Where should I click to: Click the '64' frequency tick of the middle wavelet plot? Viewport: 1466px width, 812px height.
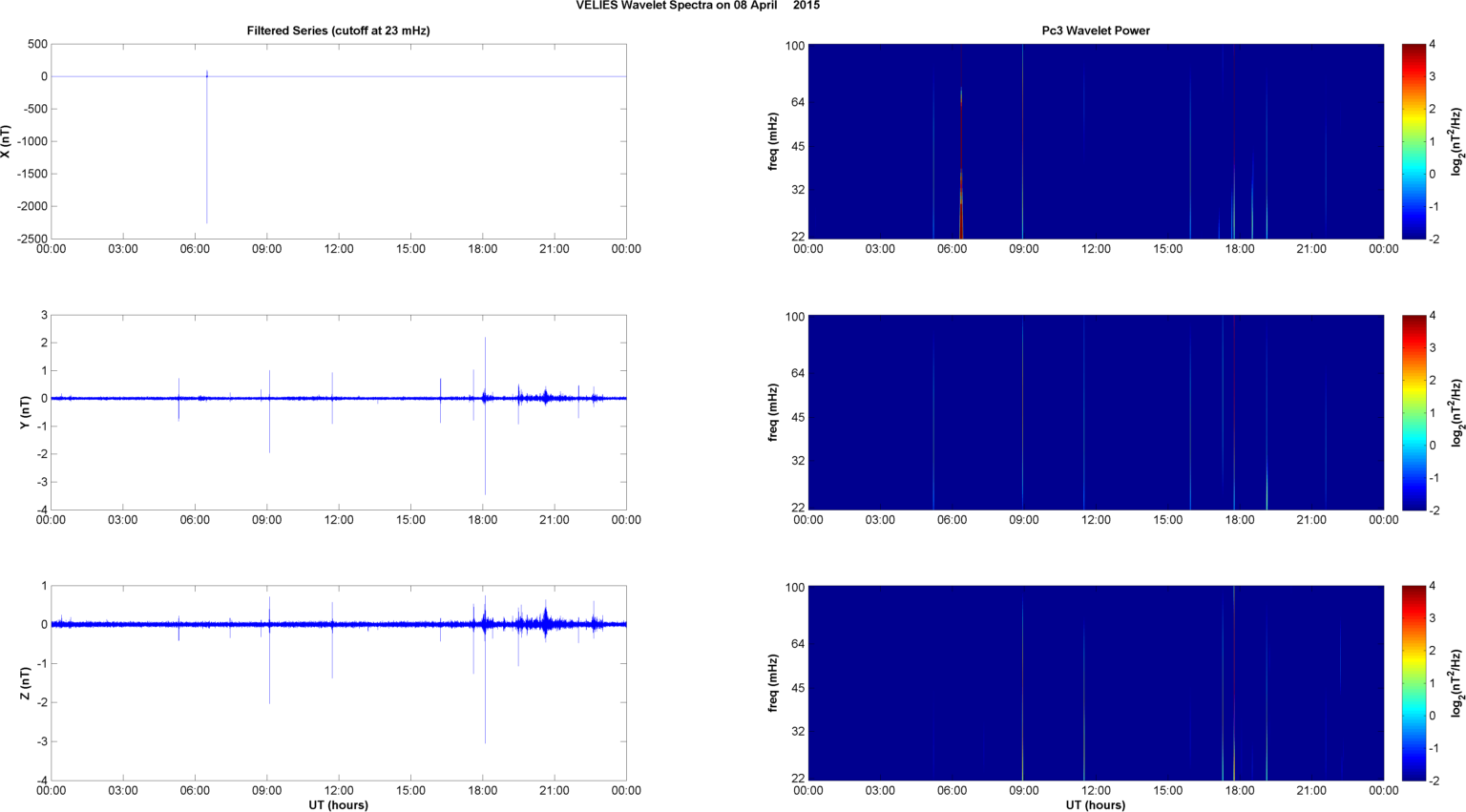[x=799, y=373]
